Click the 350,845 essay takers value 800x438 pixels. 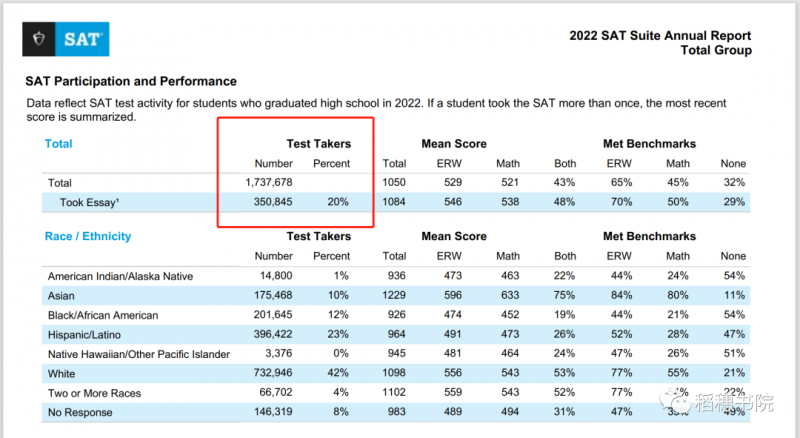pos(273,202)
